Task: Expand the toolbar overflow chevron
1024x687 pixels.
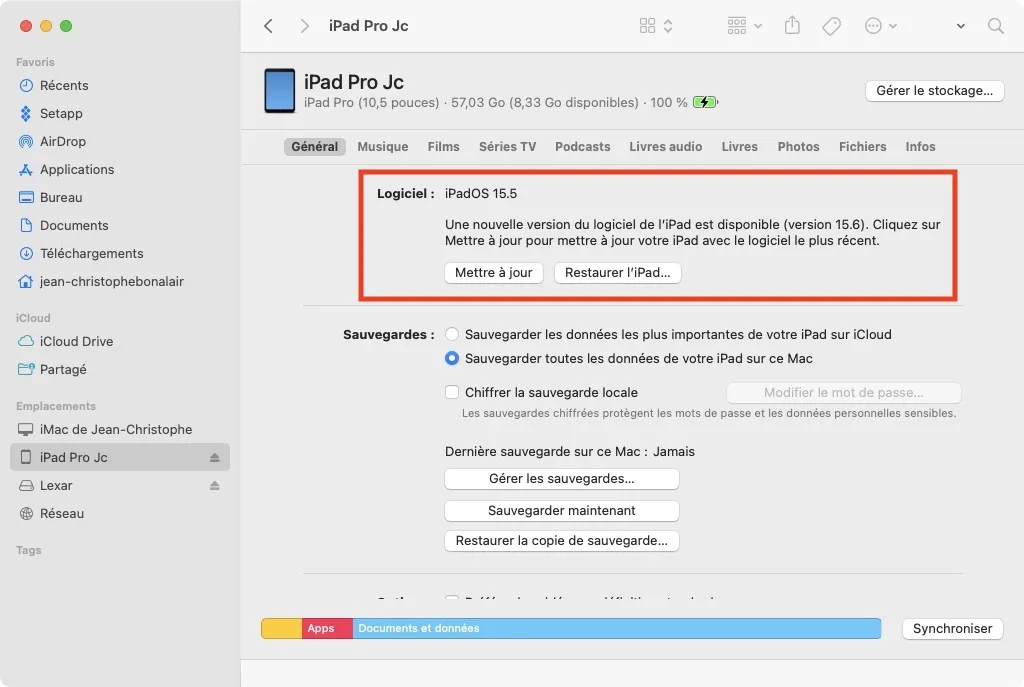Action: 961,26
